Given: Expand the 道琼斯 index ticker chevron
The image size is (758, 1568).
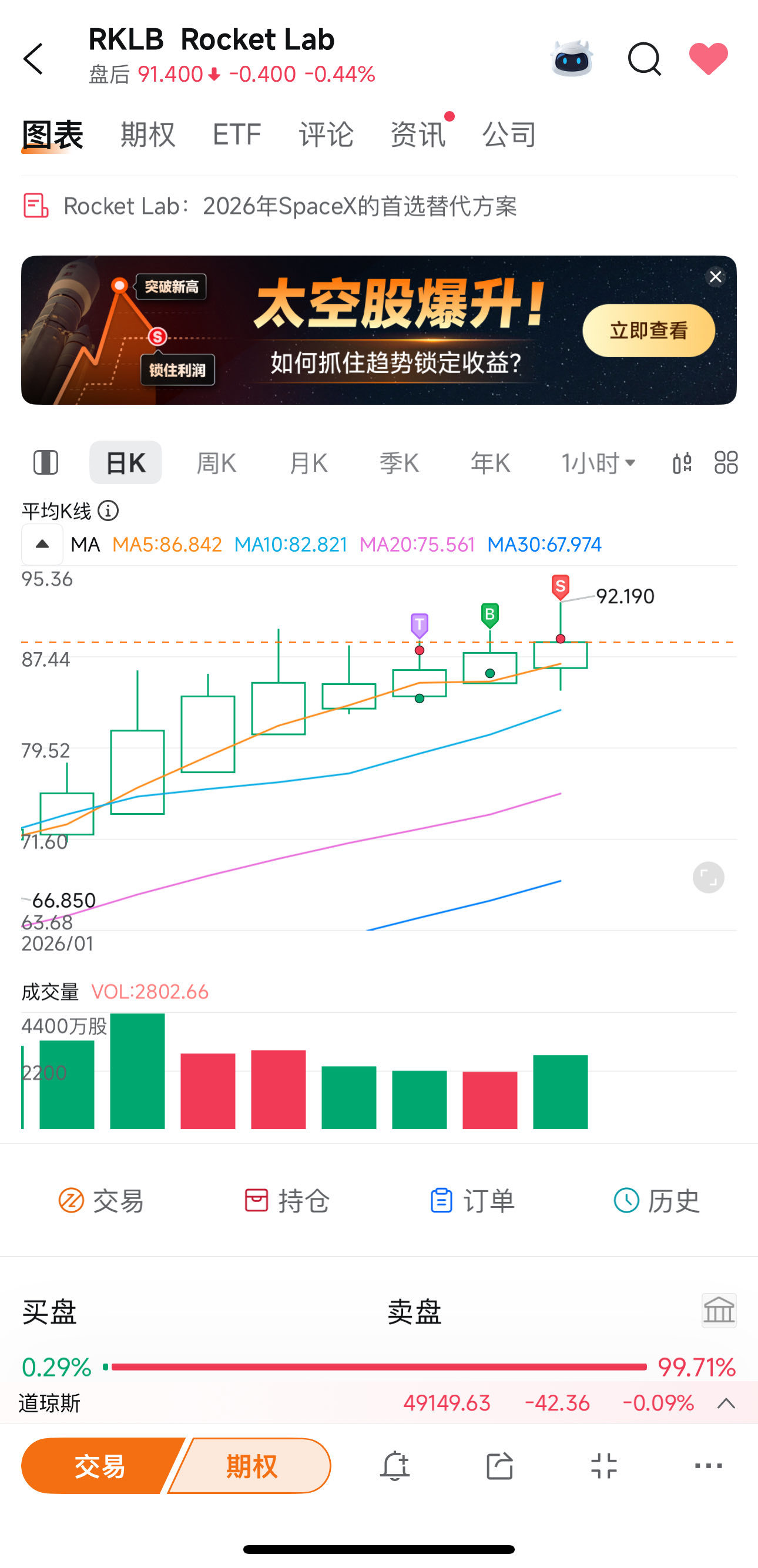Looking at the screenshot, I should pos(726,1404).
